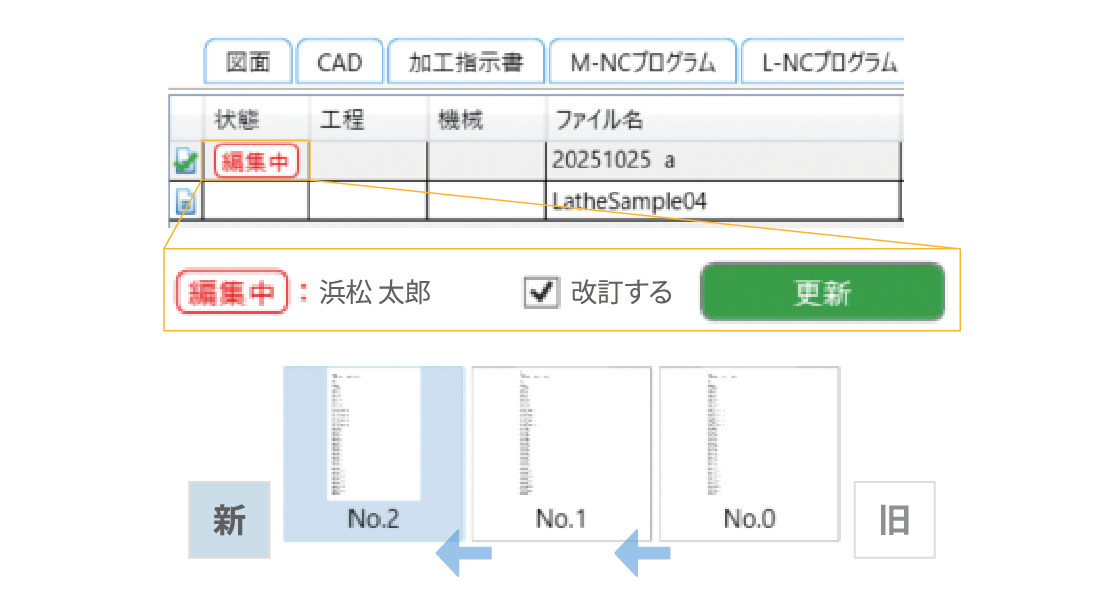Switch to the L-NCプログラム tab
The width and height of the screenshot is (1101, 601).
click(822, 63)
